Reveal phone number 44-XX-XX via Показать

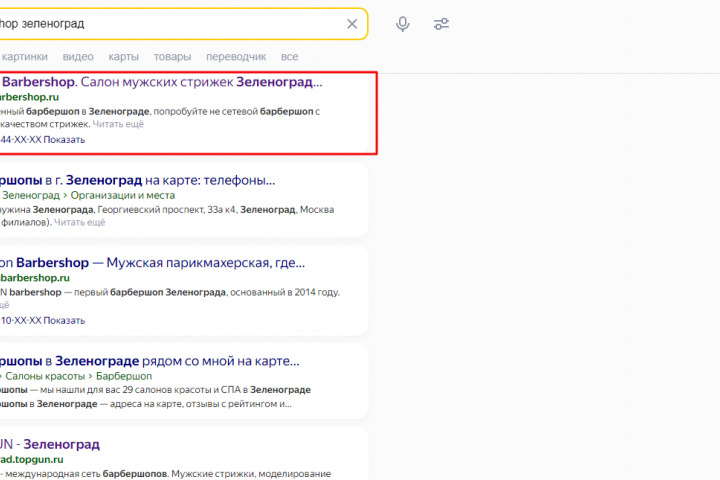coord(64,140)
